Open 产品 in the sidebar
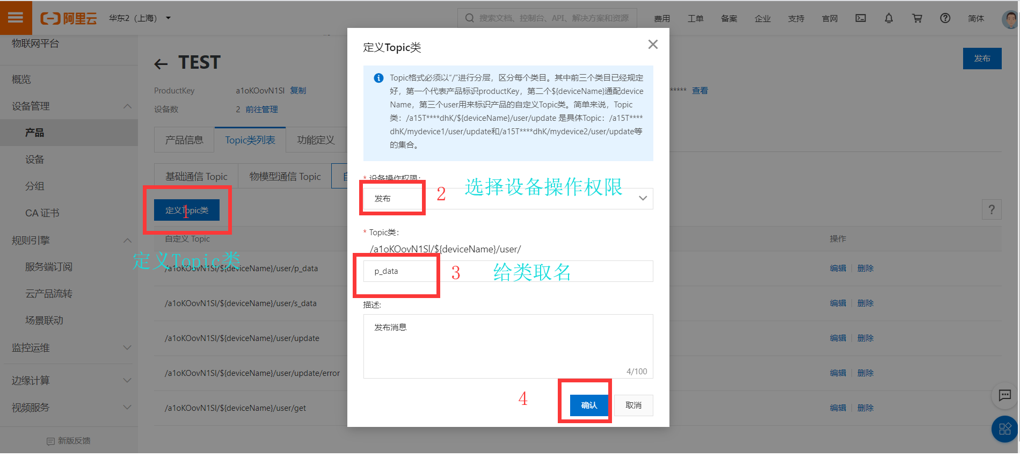Viewport: 1020px width, 457px height. click(34, 133)
